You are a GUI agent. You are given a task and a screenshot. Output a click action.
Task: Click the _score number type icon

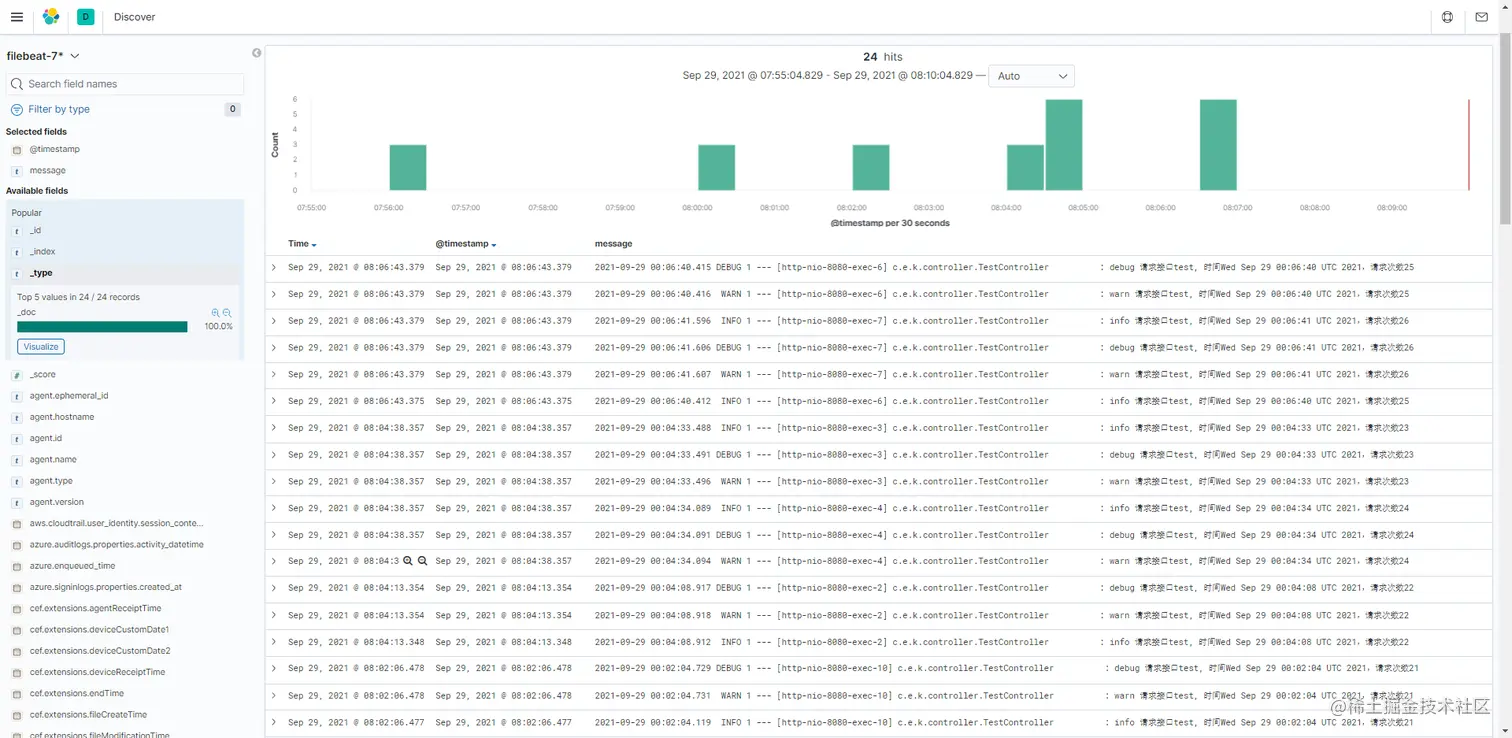coord(17,375)
